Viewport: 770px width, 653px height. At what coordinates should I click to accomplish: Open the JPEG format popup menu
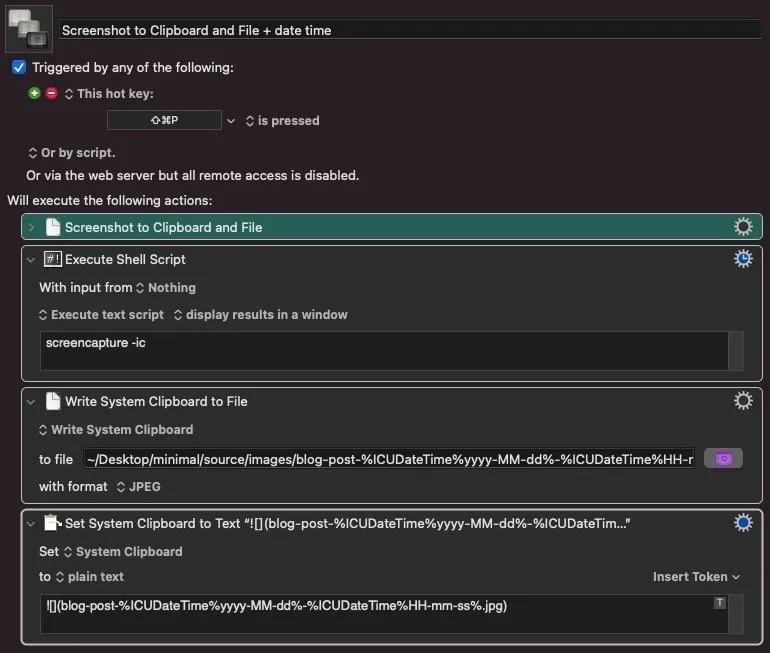(139, 487)
